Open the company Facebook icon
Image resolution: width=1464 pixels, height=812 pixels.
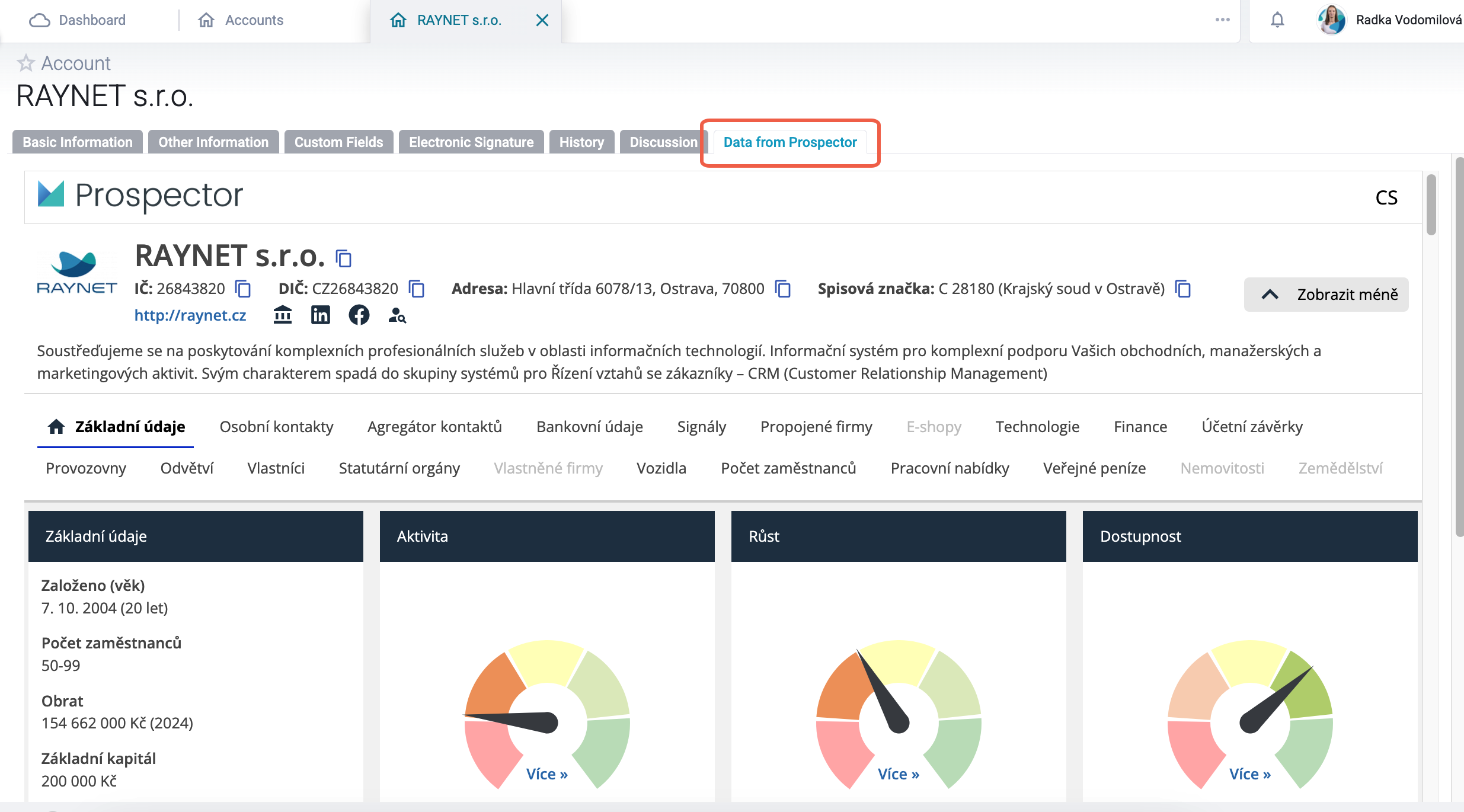359,315
